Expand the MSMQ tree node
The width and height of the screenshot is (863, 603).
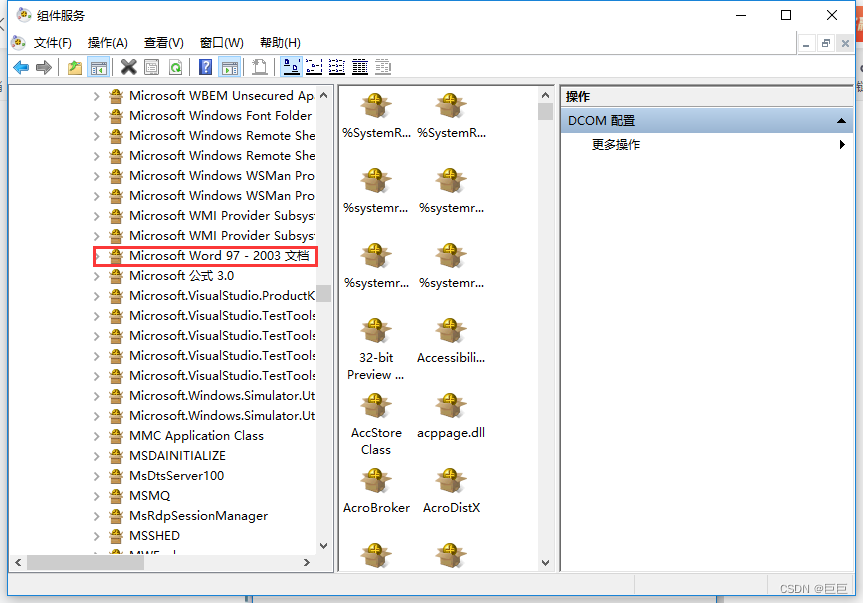pyautogui.click(x=98, y=495)
